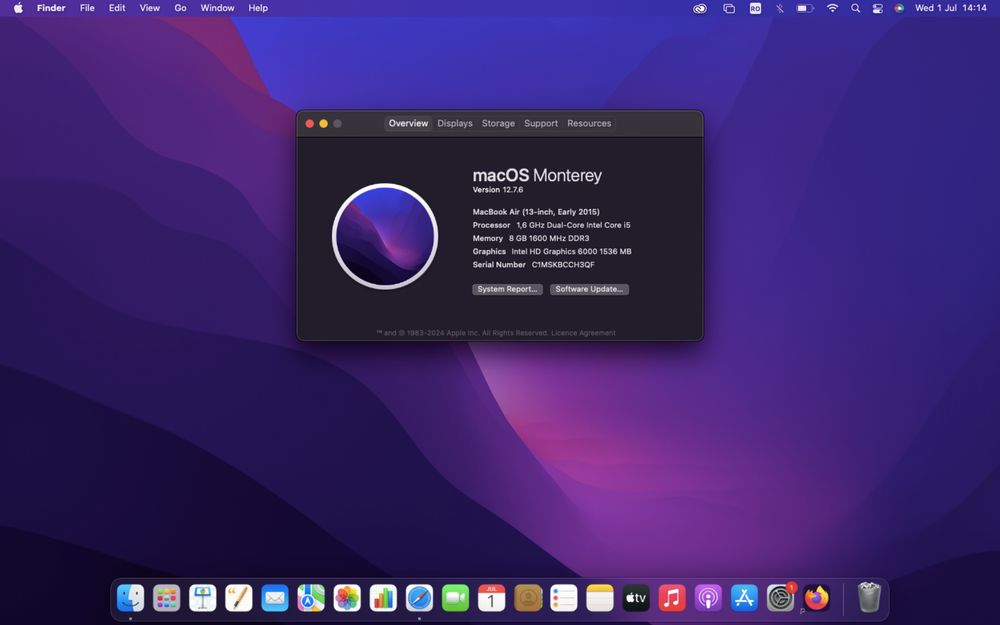Start FaceTime from the Dock
1000x625 pixels.
point(455,598)
